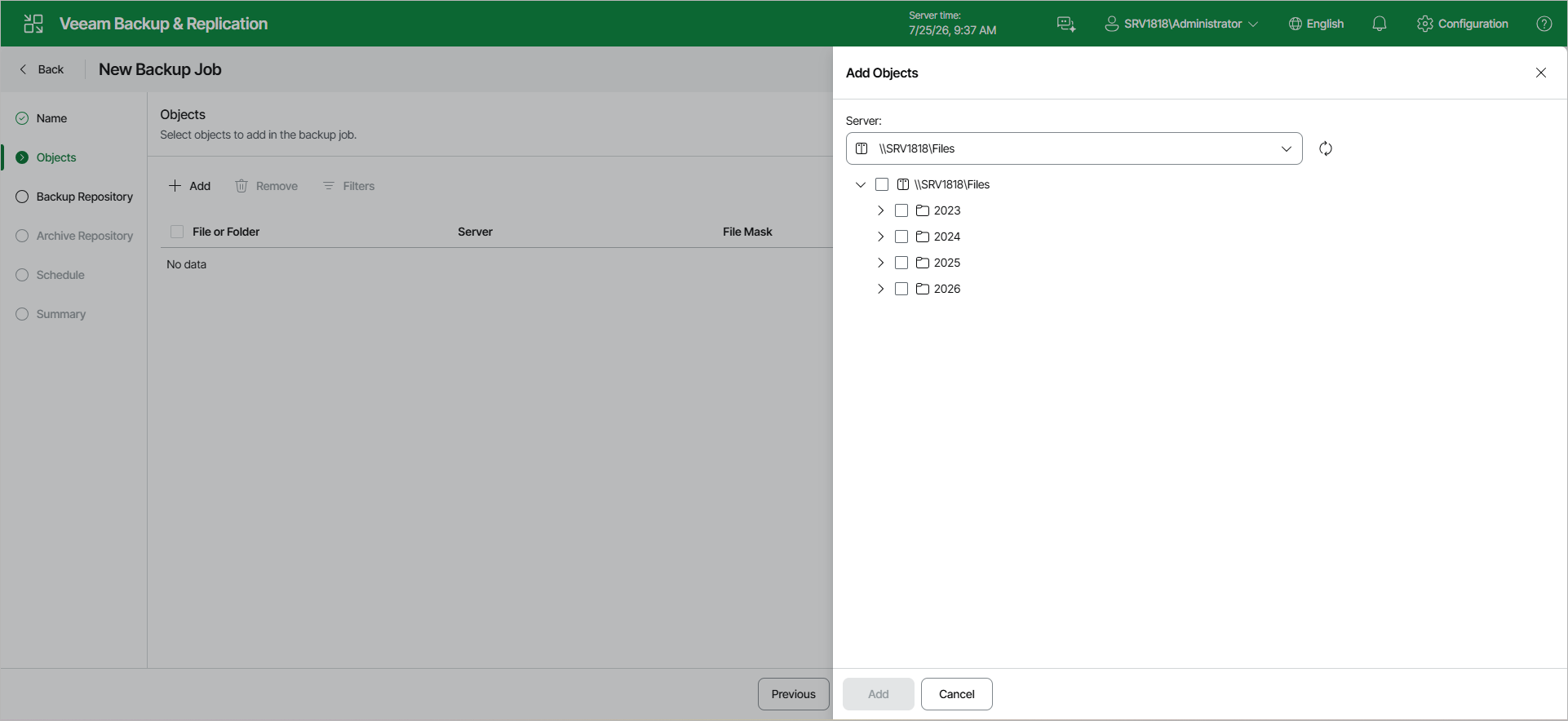Expand the 2024 folder

pyautogui.click(x=880, y=237)
